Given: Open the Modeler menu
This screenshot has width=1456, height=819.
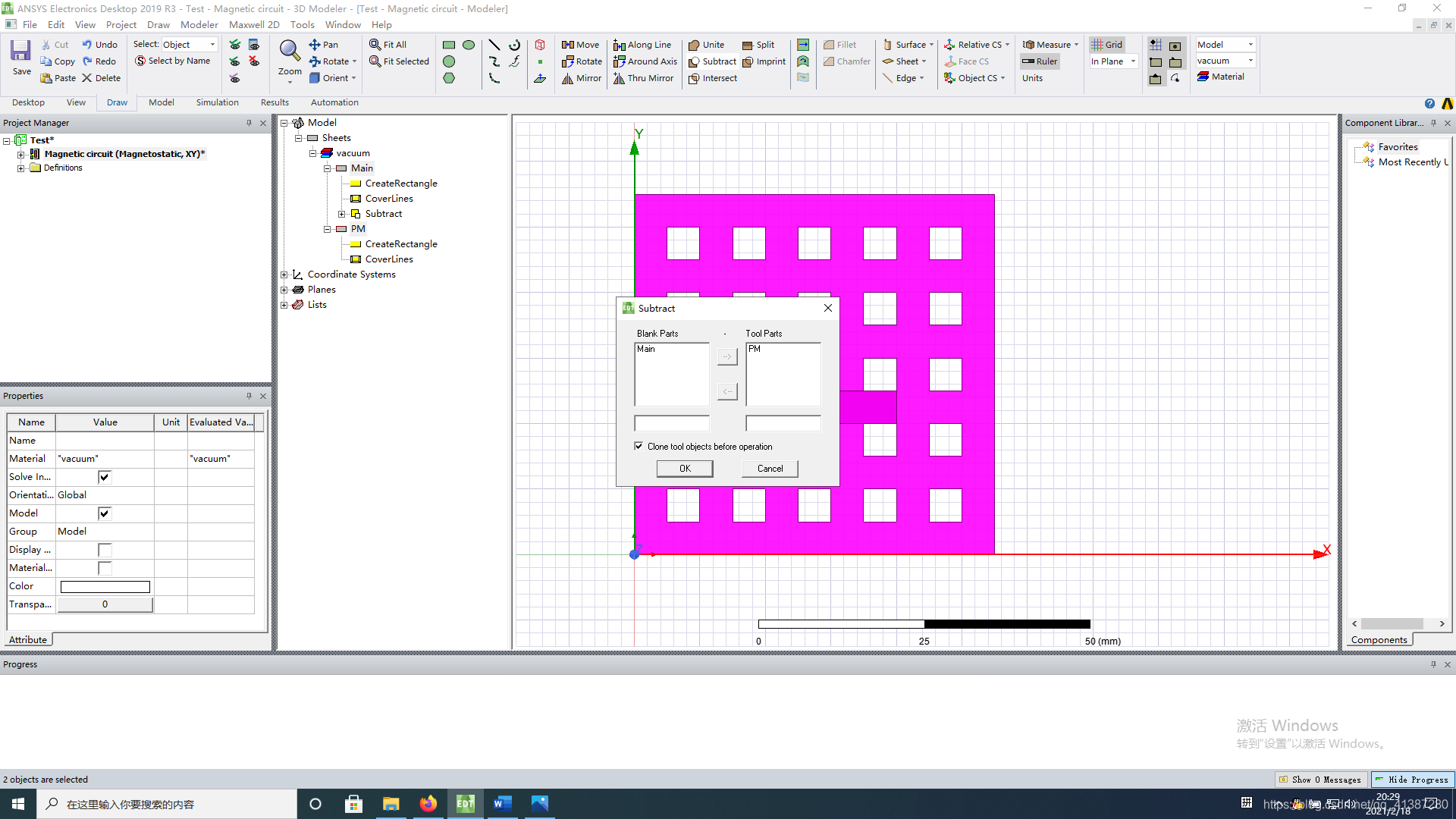Looking at the screenshot, I should point(199,24).
